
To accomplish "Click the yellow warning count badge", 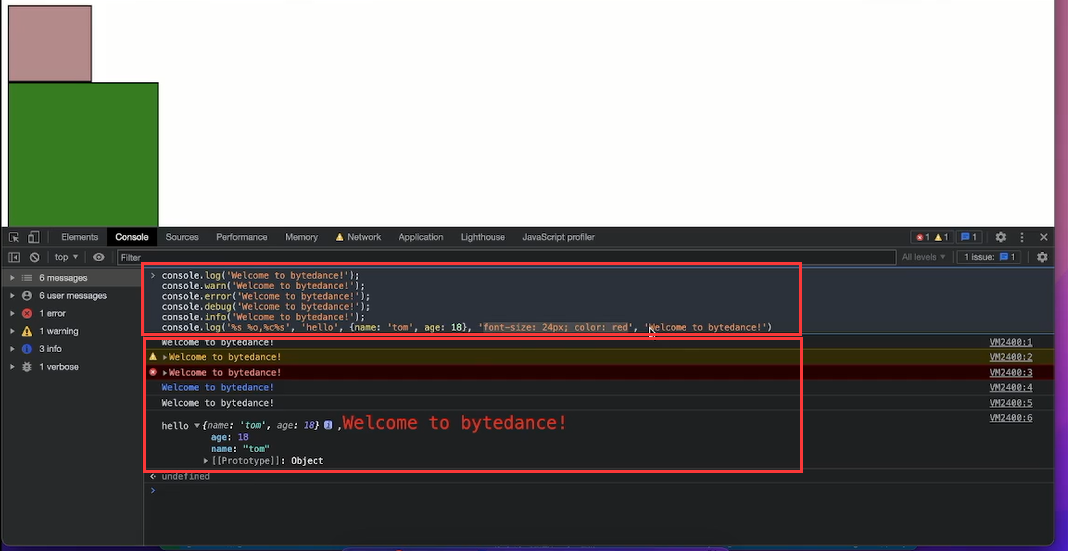I will coord(941,237).
